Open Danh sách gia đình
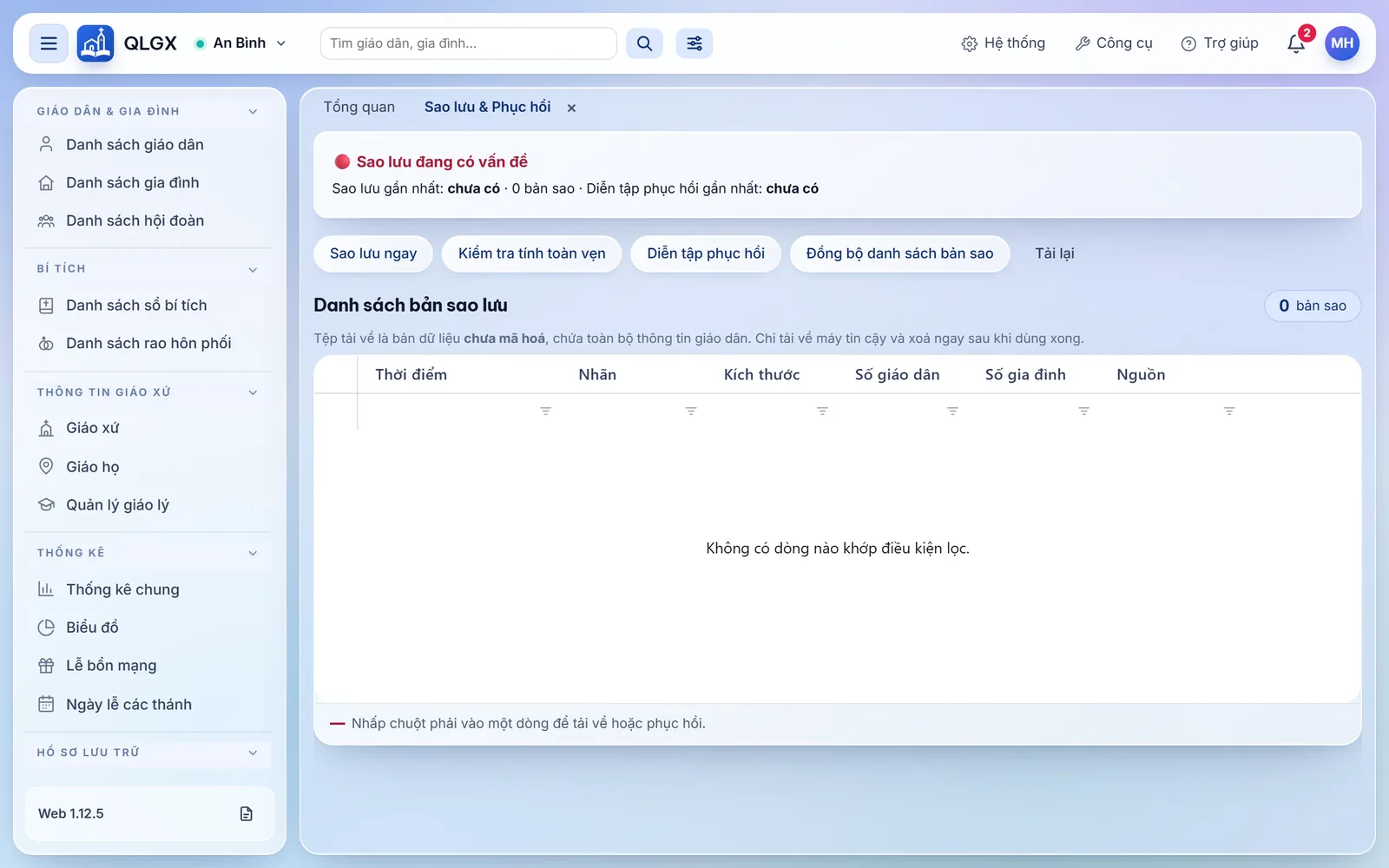This screenshot has height=868, width=1389. coord(148,183)
